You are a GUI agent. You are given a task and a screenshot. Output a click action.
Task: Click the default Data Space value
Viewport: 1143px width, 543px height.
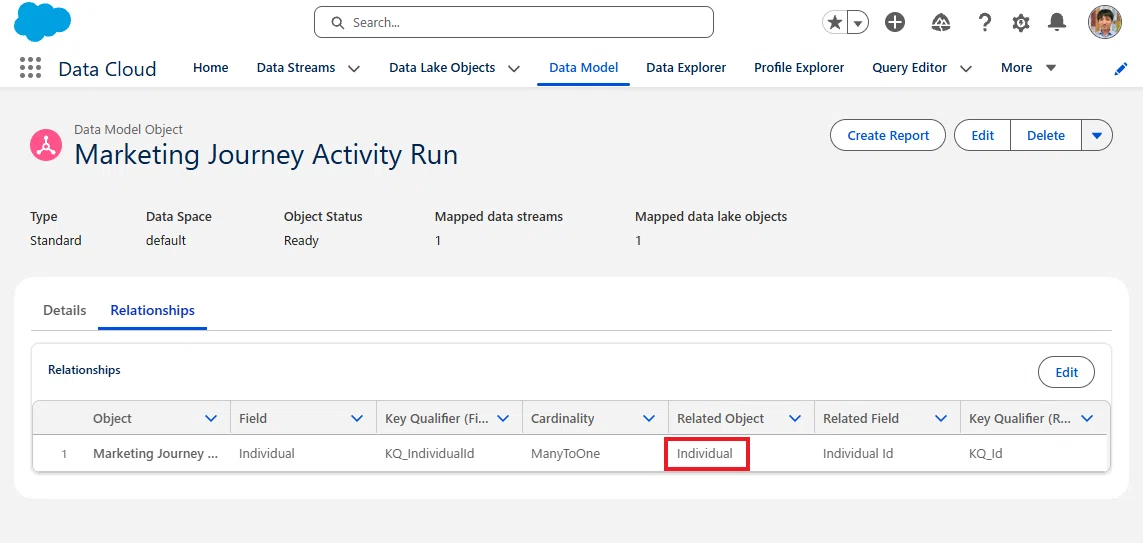[166, 241]
